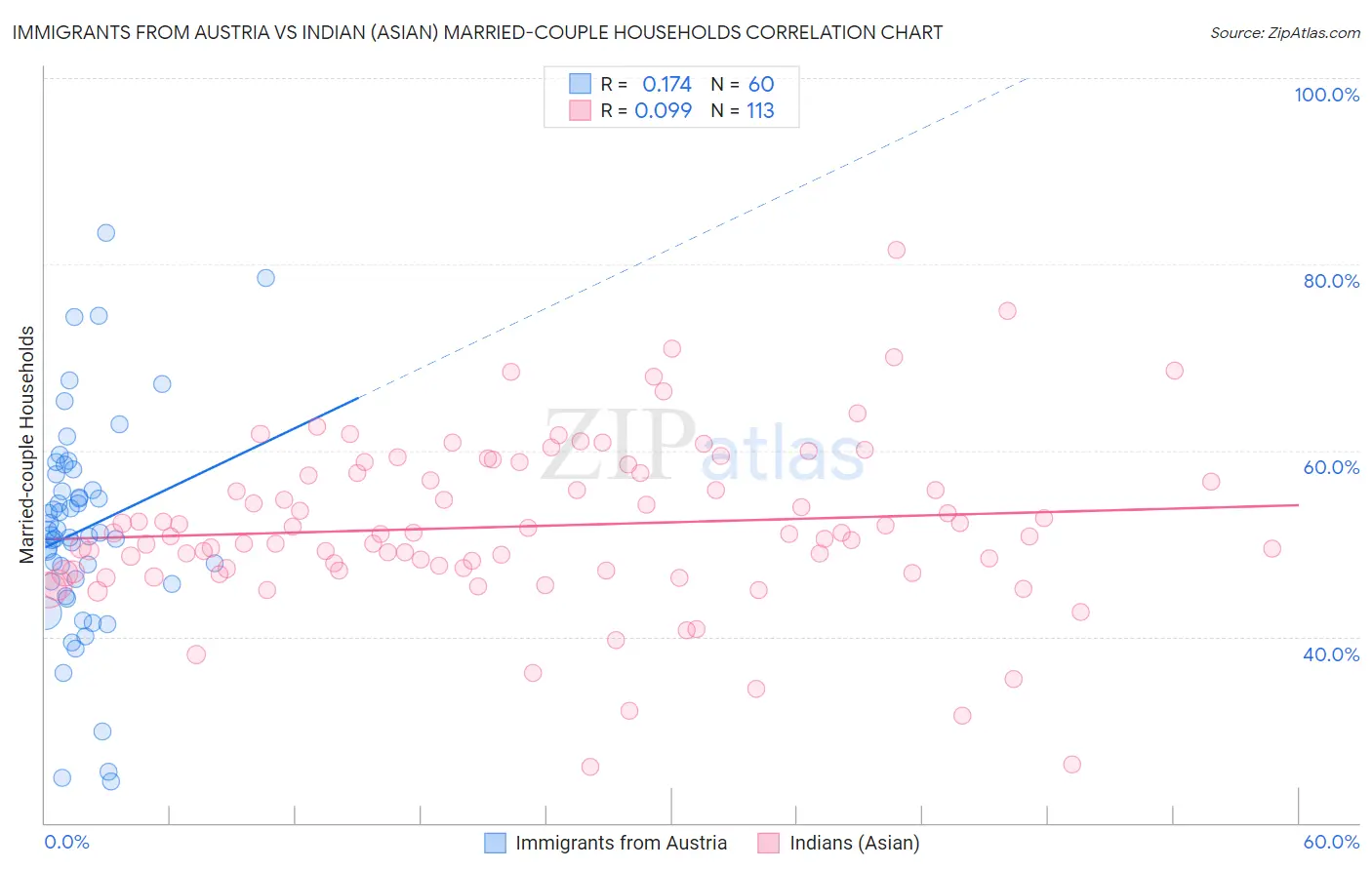Click the pink Indians (Asian) legend swatch

(769, 843)
